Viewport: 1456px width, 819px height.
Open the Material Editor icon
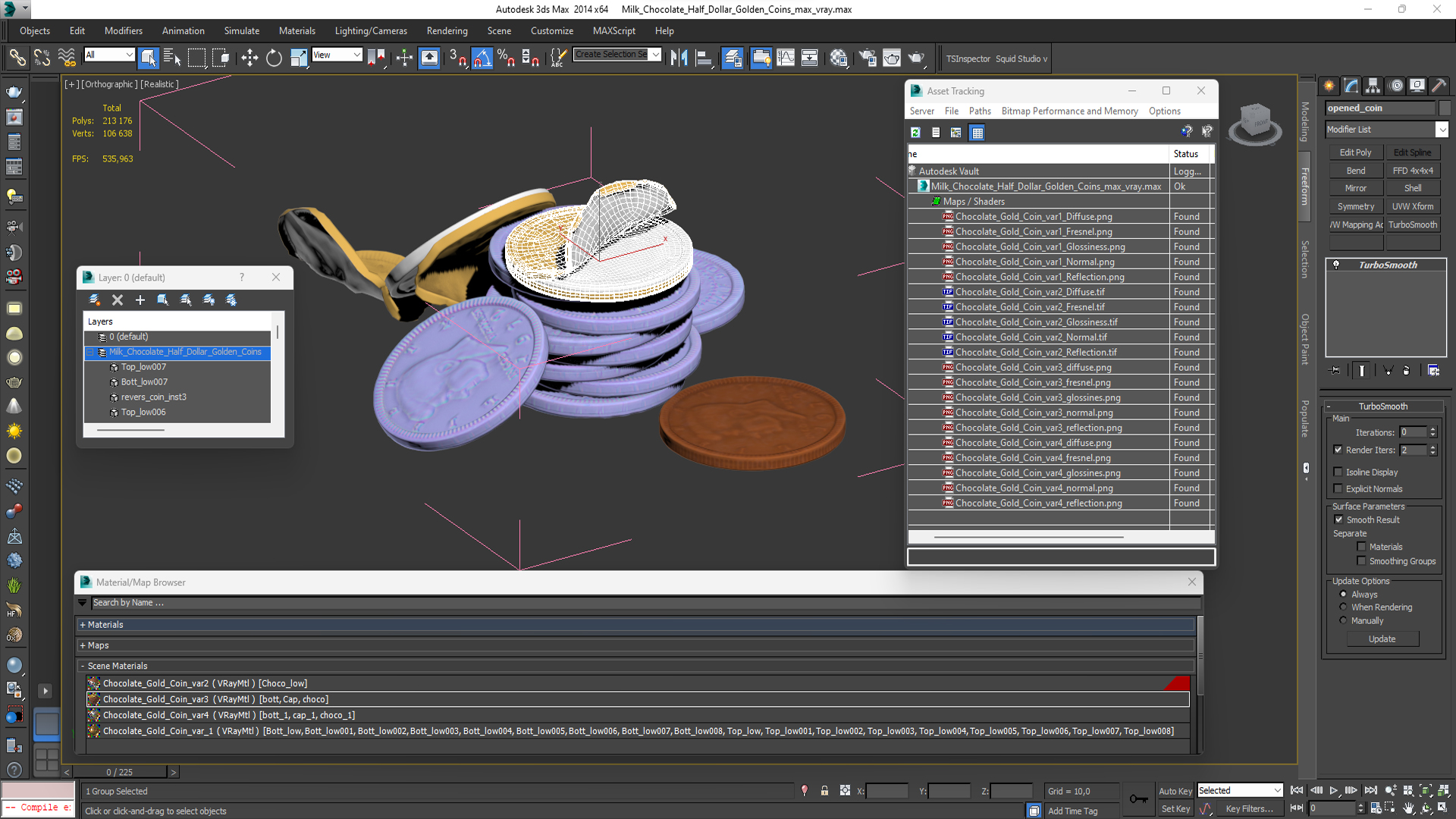[839, 58]
